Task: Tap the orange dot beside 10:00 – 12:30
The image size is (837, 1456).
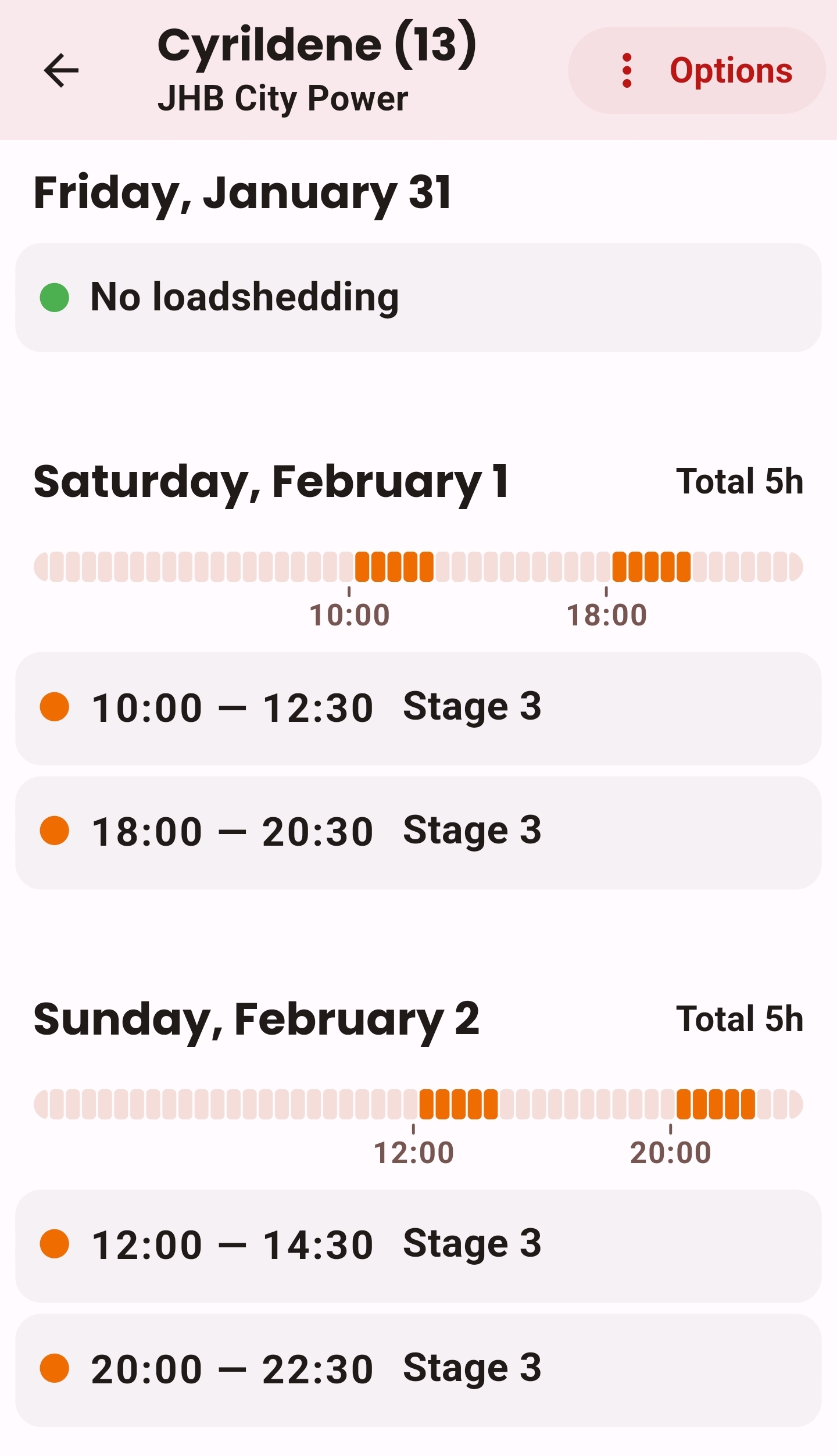Action: click(55, 707)
